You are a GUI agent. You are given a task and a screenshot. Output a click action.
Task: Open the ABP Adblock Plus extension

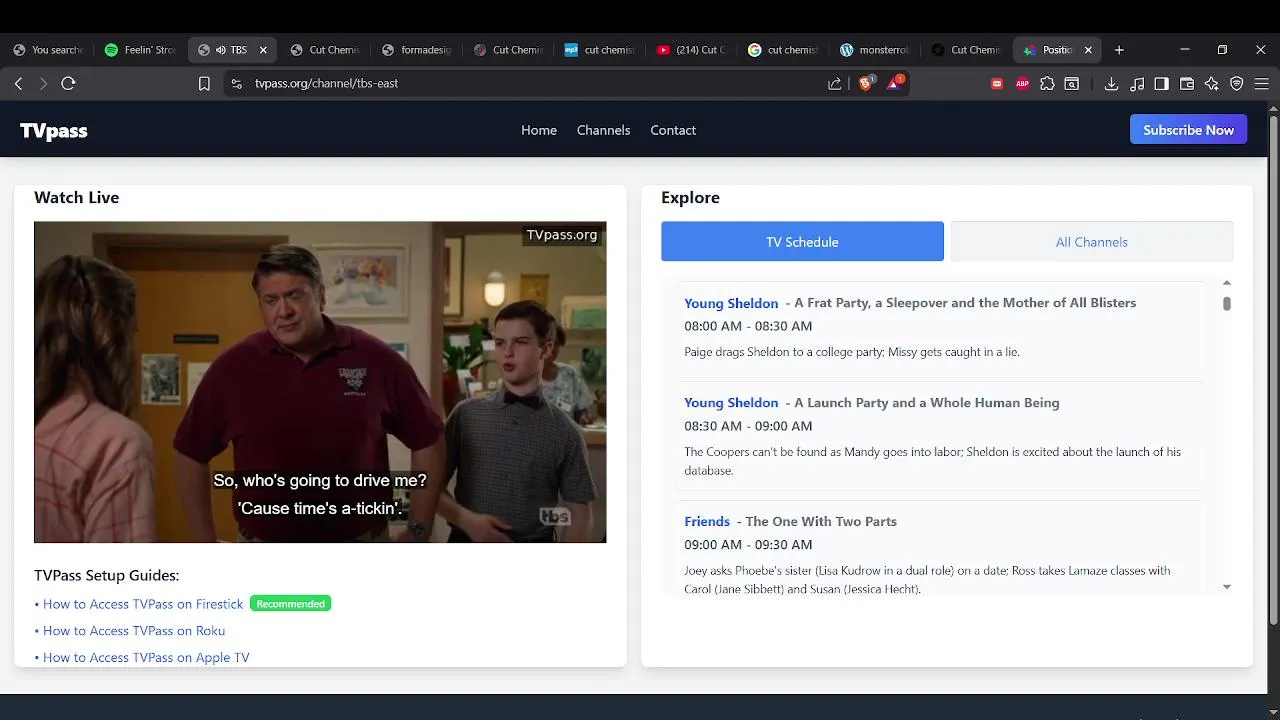pyautogui.click(x=1022, y=84)
